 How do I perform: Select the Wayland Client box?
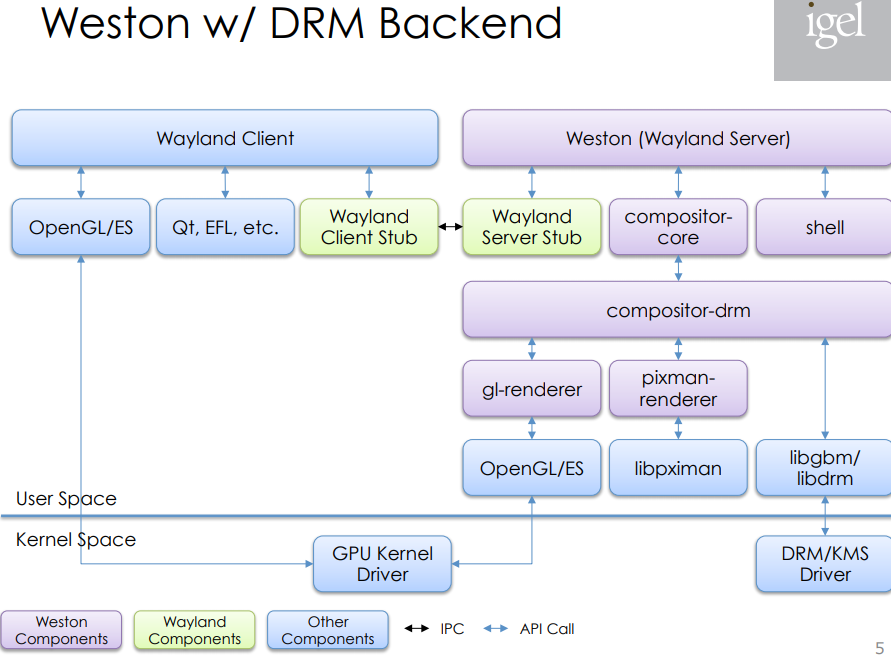(224, 138)
